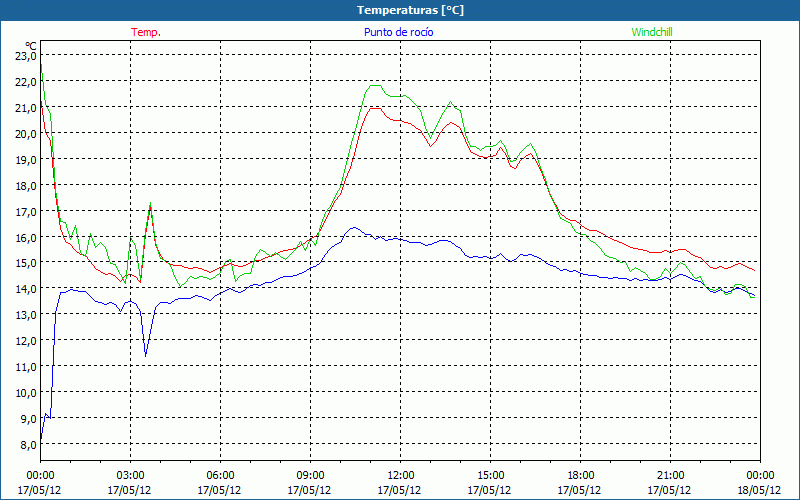The width and height of the screenshot is (800, 500).
Task: Click the 13,0 y-axis value
Action: (x=26, y=315)
